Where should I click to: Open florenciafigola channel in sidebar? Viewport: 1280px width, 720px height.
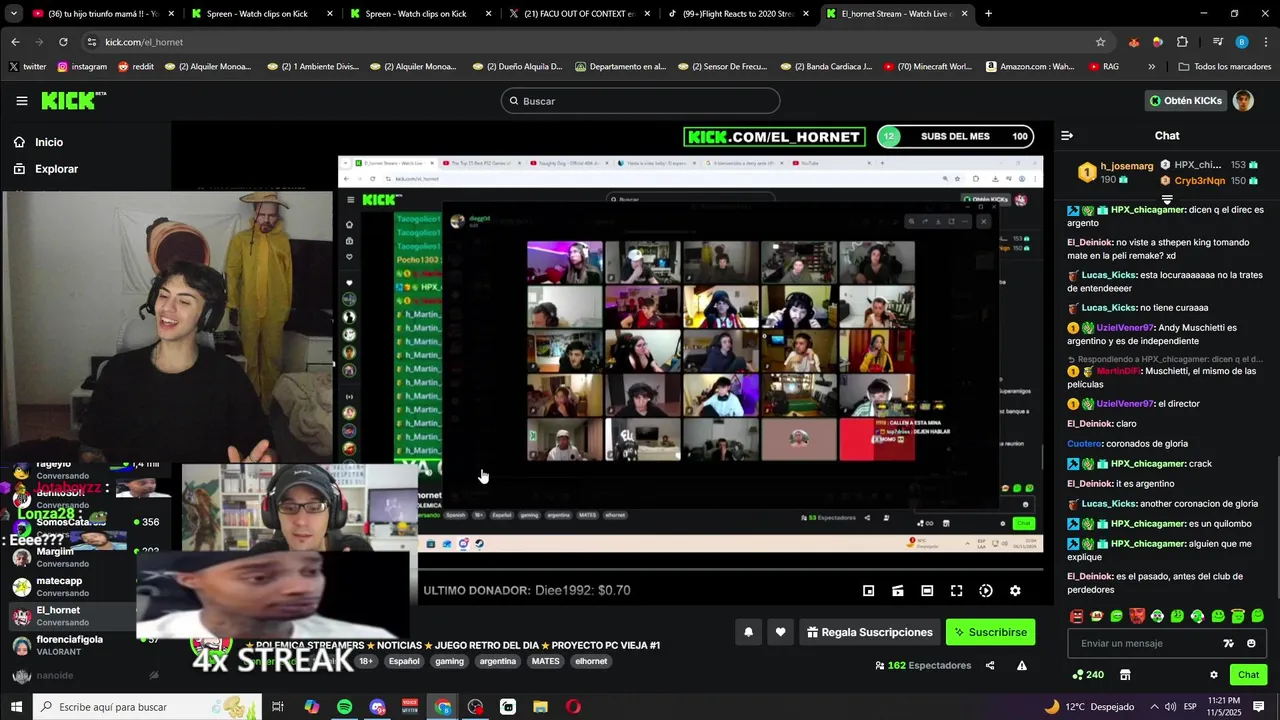click(x=70, y=646)
